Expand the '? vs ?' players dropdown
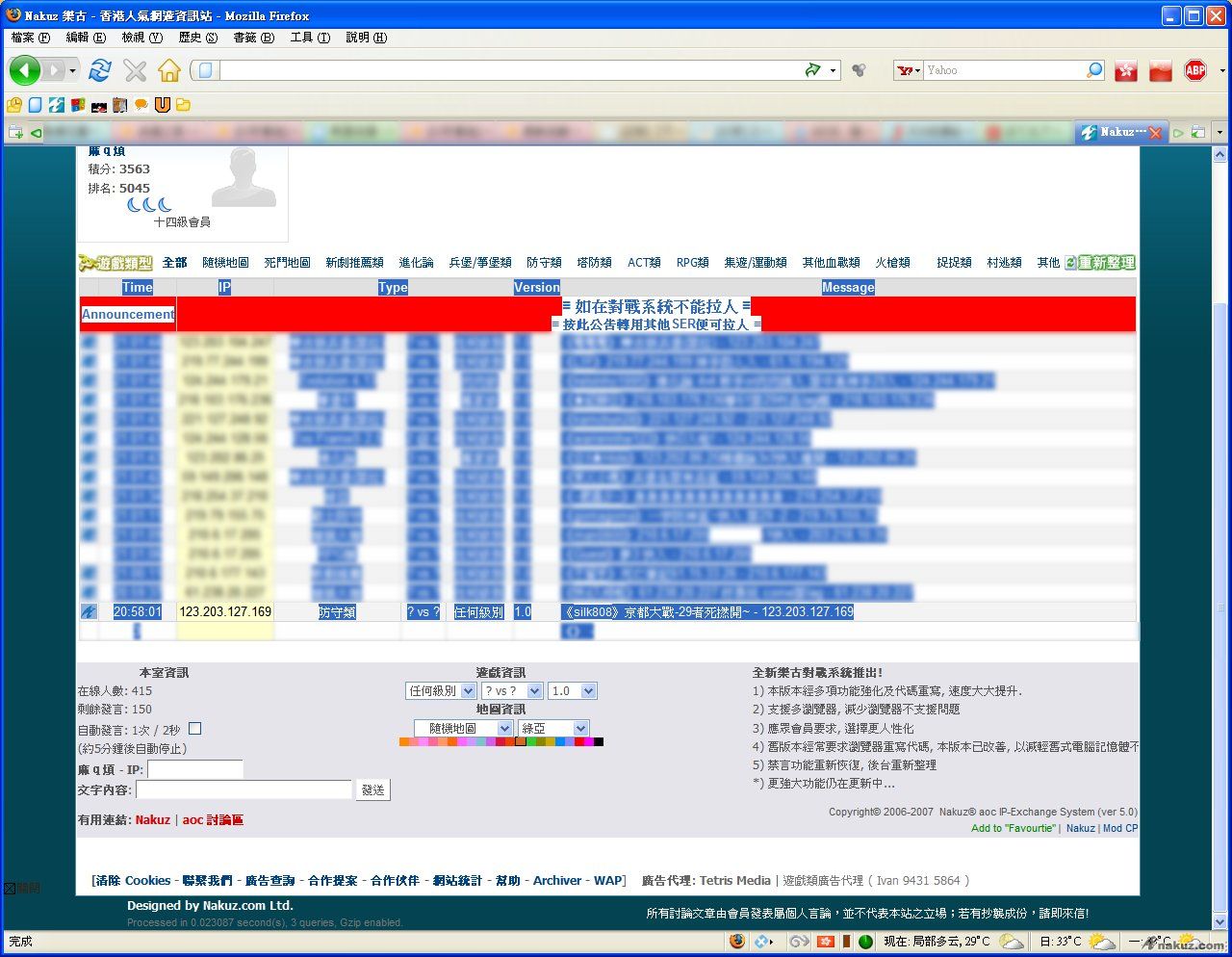The height and width of the screenshot is (957, 1232). 511,691
